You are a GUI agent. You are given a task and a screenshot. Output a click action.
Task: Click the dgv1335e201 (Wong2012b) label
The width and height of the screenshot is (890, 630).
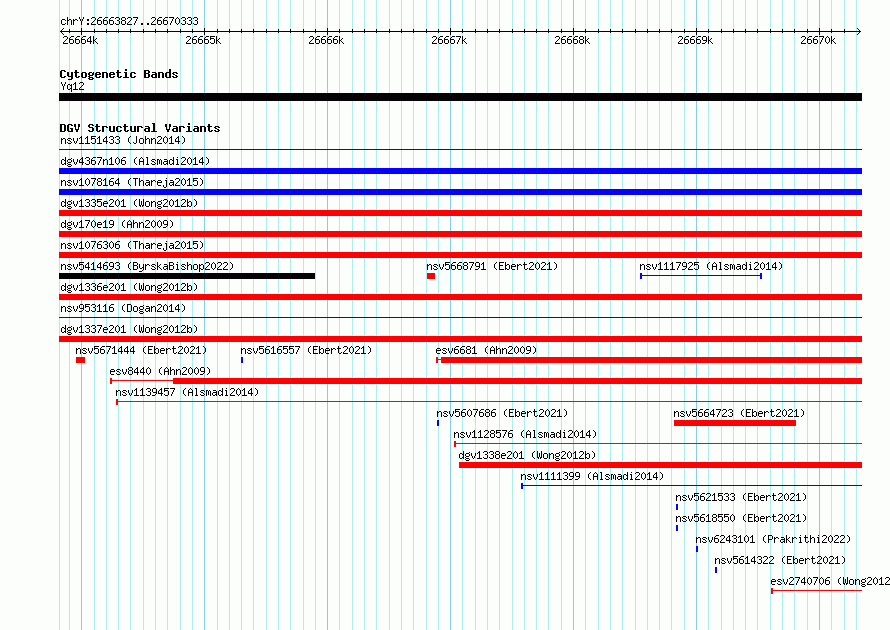[129, 203]
